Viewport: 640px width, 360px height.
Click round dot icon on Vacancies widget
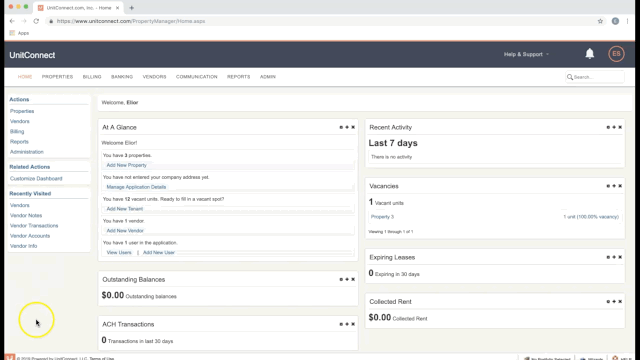(x=608, y=186)
